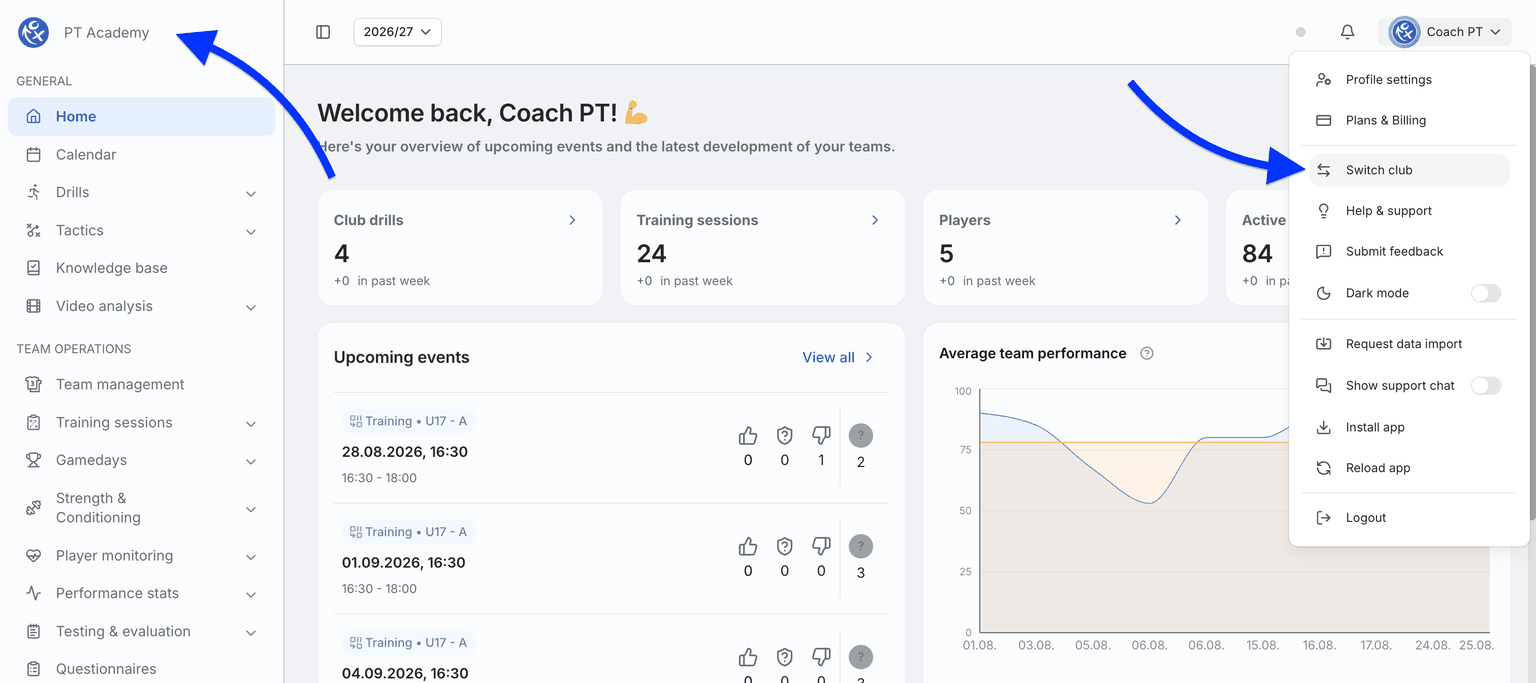Open Plans & Billing menu entry
This screenshot has width=1536, height=683.
tap(1409, 120)
